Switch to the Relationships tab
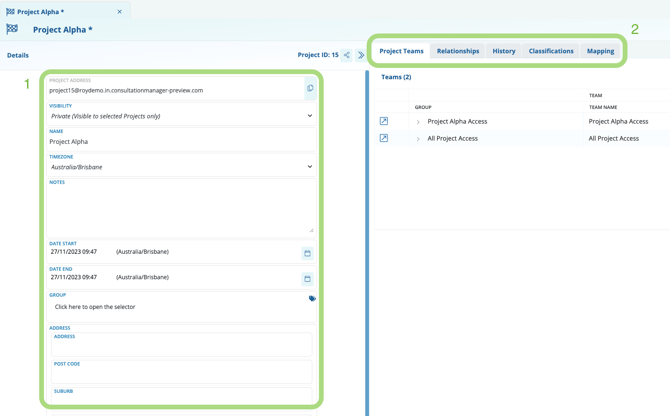The width and height of the screenshot is (670, 416). [x=458, y=51]
